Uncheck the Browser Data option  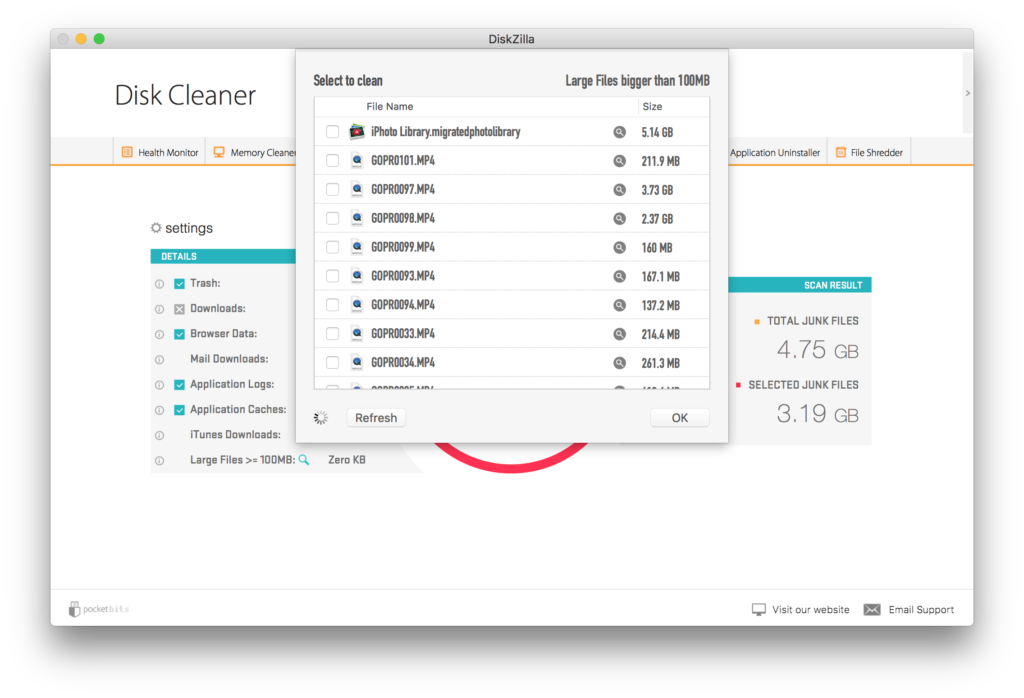(x=179, y=334)
